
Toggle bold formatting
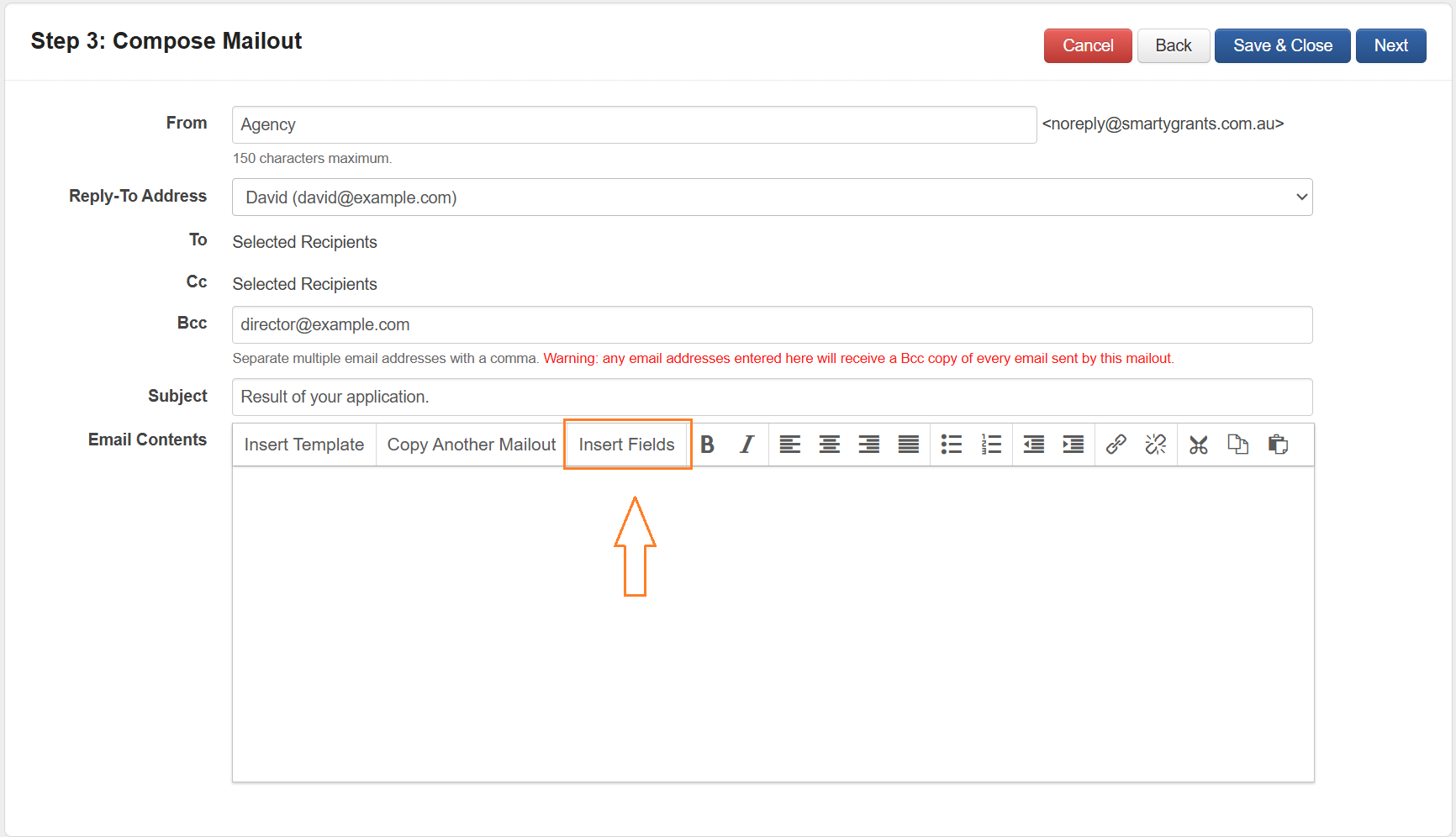[708, 445]
